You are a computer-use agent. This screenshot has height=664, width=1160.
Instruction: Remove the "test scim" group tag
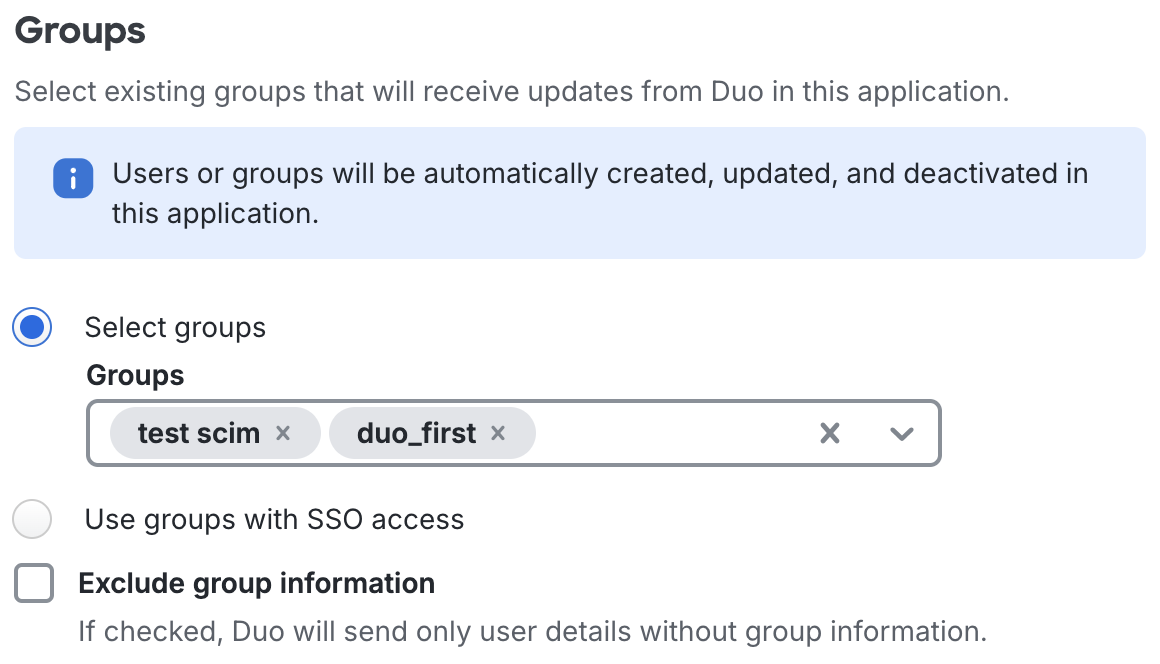283,433
